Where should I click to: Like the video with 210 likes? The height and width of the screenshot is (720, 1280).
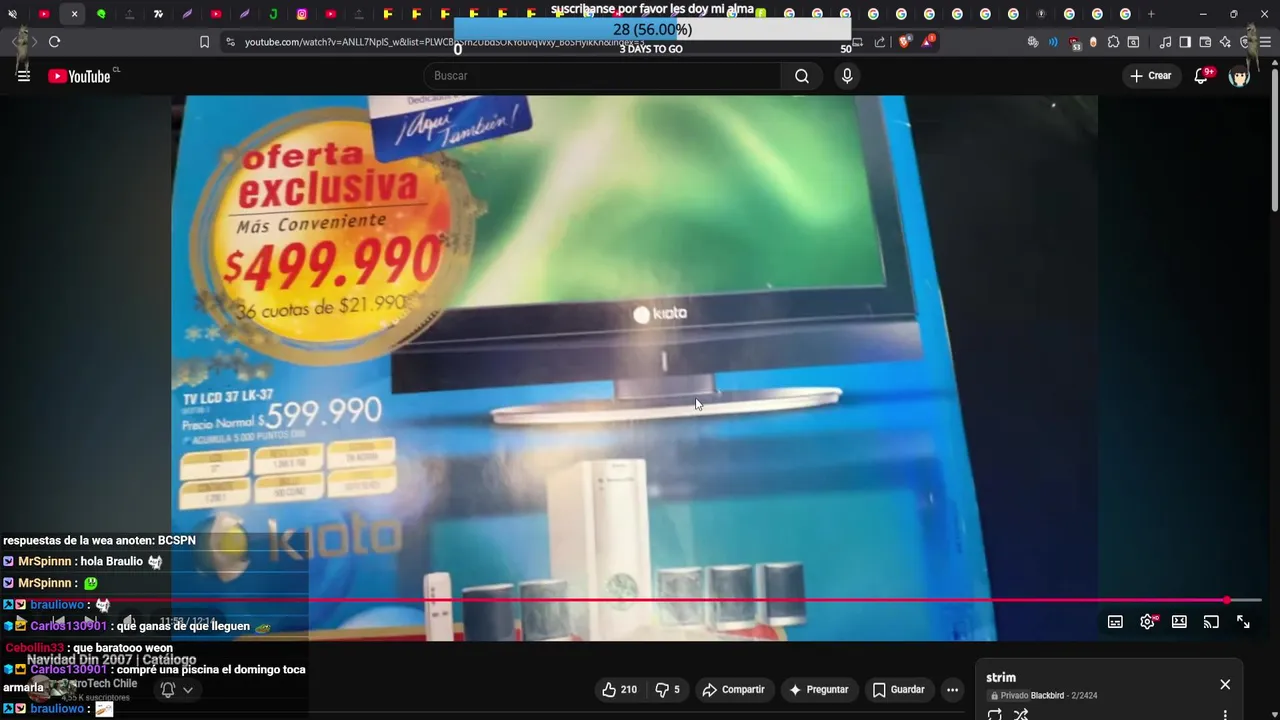(619, 689)
